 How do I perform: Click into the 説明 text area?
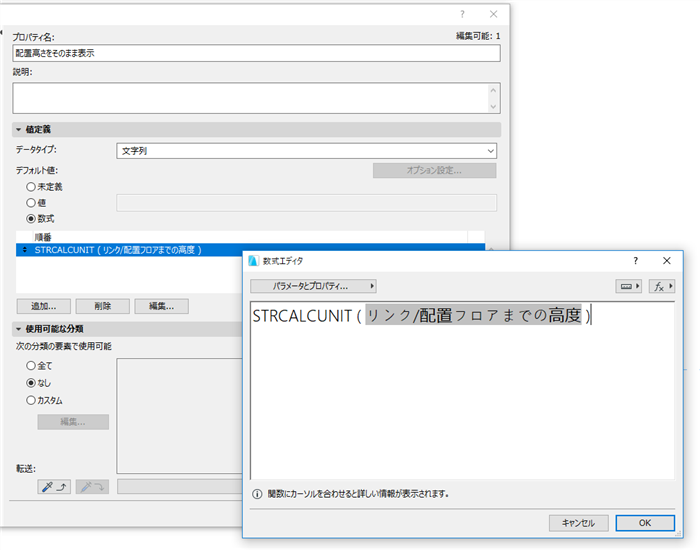(x=251, y=98)
